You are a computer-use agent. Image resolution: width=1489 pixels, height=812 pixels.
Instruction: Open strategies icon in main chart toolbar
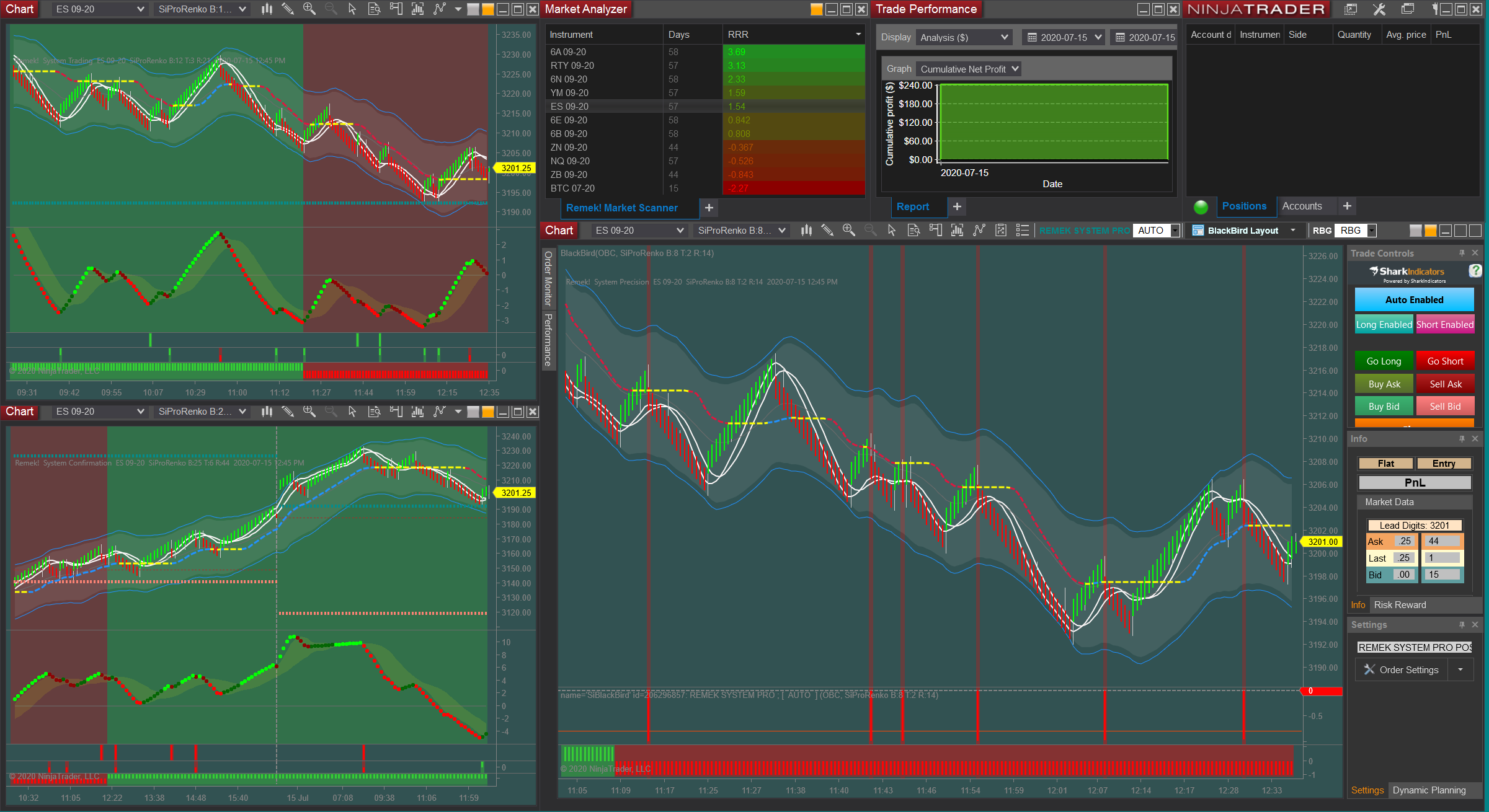[979, 231]
